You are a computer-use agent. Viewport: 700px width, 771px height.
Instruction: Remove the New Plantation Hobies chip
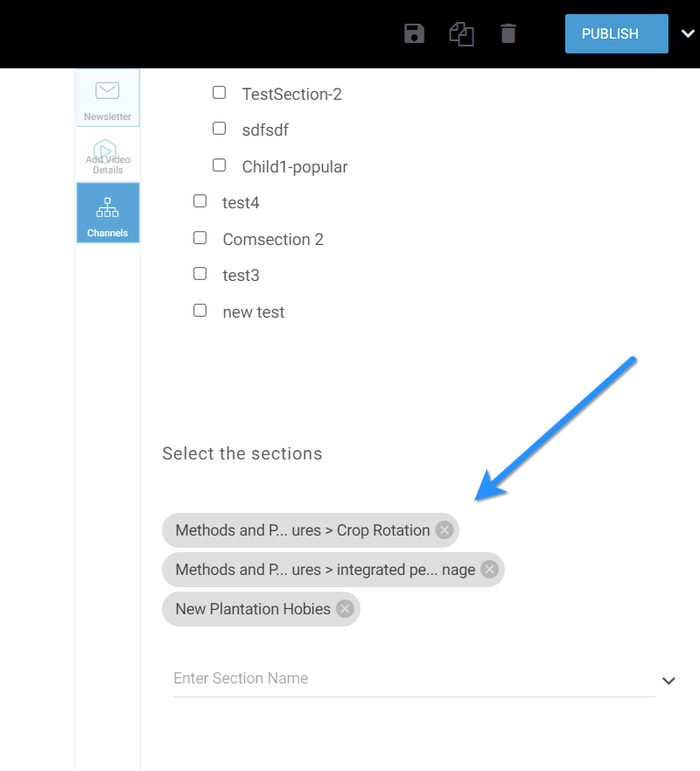[345, 608]
